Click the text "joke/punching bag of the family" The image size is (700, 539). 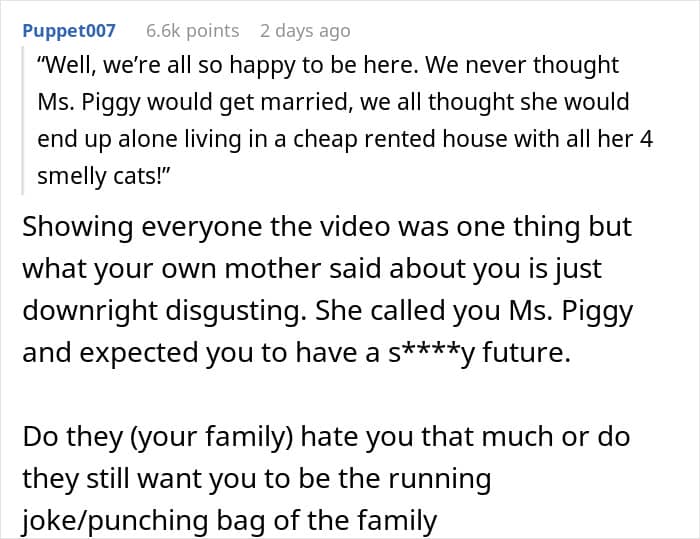(230, 521)
